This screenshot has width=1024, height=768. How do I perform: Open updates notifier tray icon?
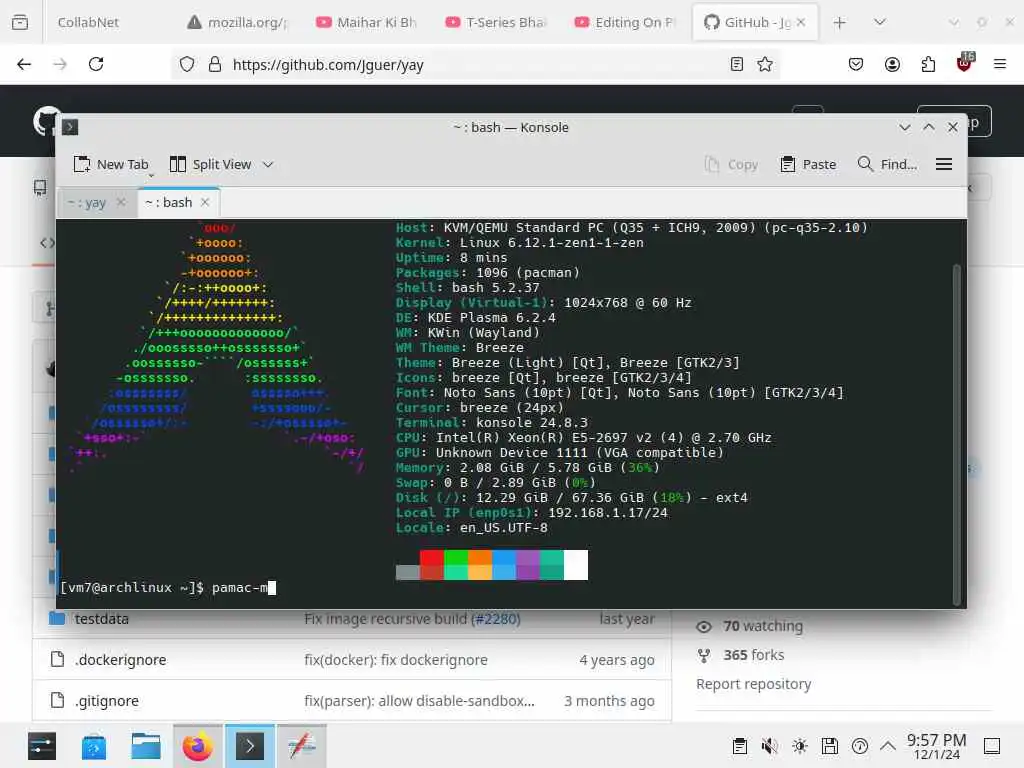(860, 746)
